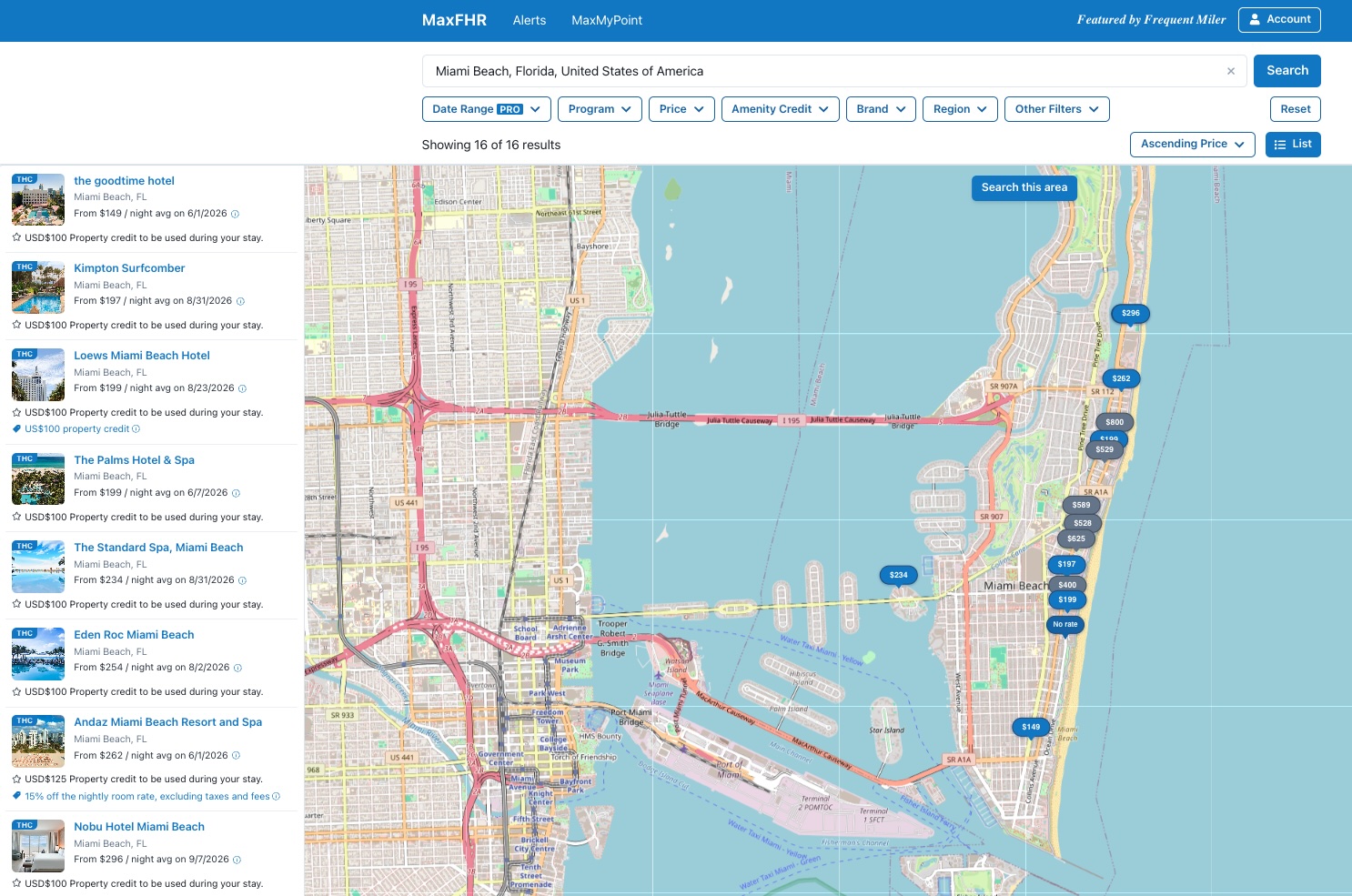
Task: Open Nobu Hotel Miami Beach listing
Action: point(139,827)
